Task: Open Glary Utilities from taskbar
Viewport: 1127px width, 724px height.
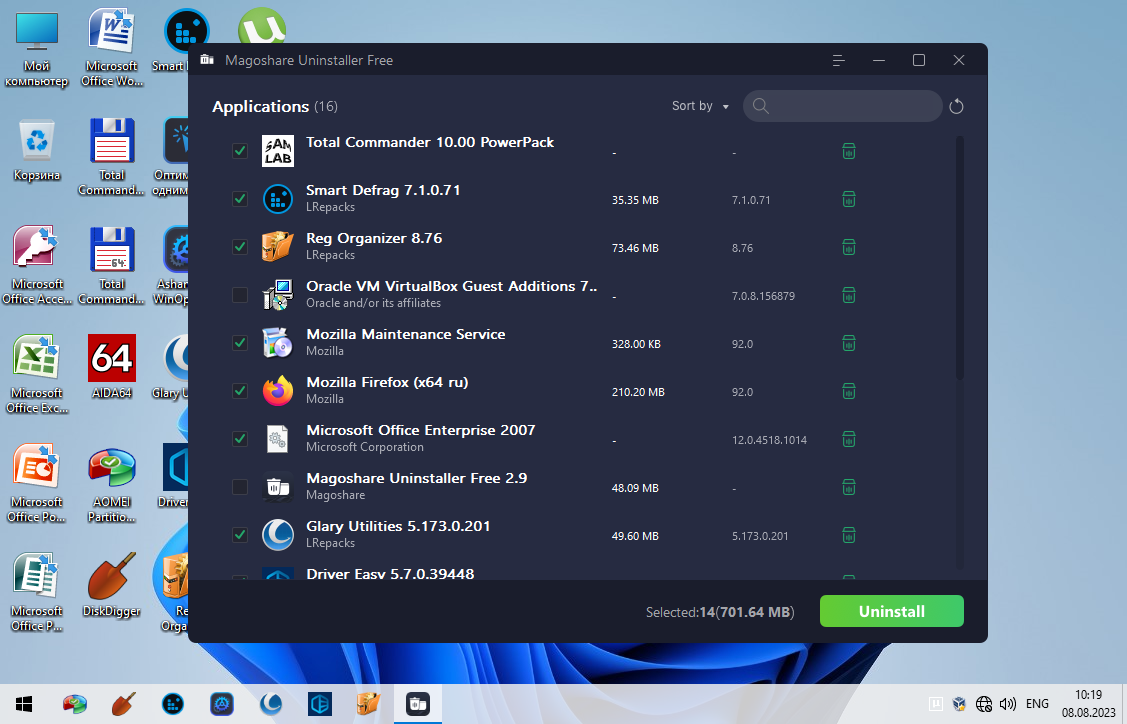Action: (x=271, y=704)
